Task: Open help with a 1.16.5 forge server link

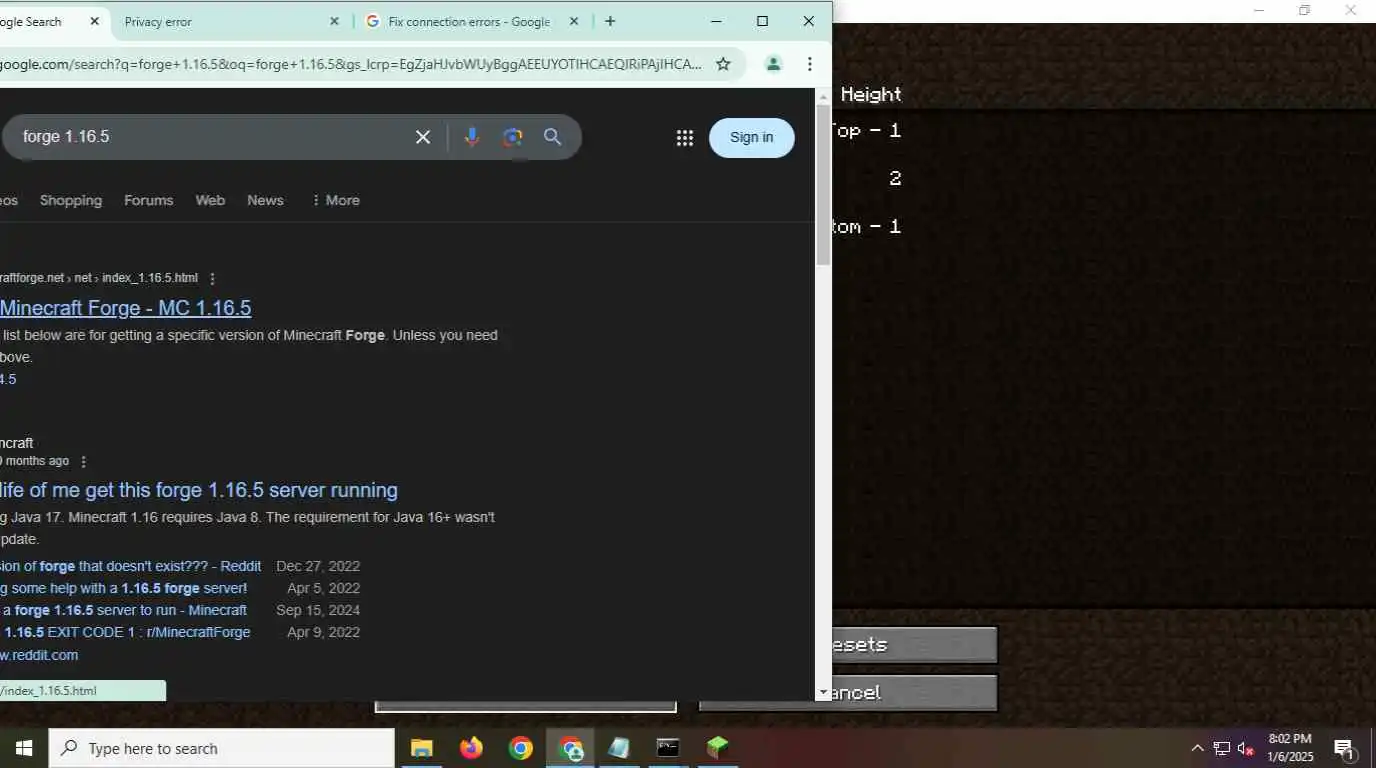Action: pos(124,588)
